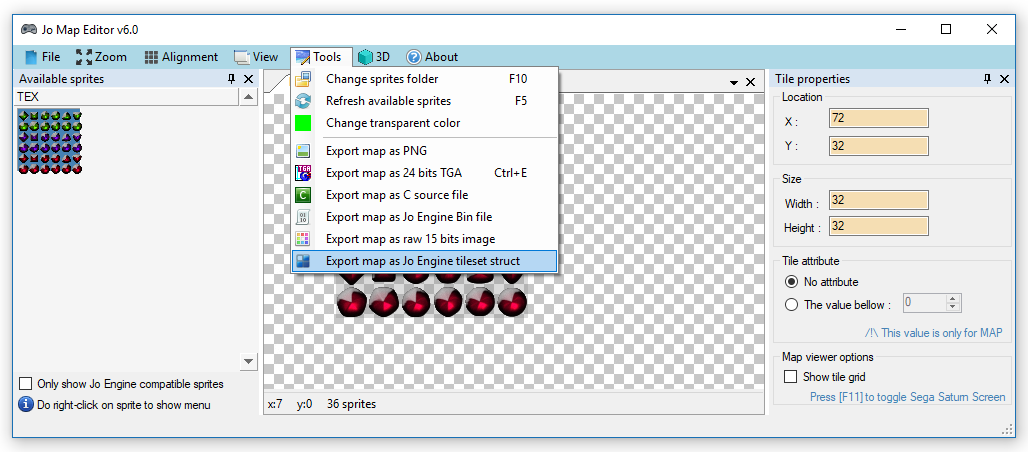
Task: Click the green C source file icon
Action: 303,195
